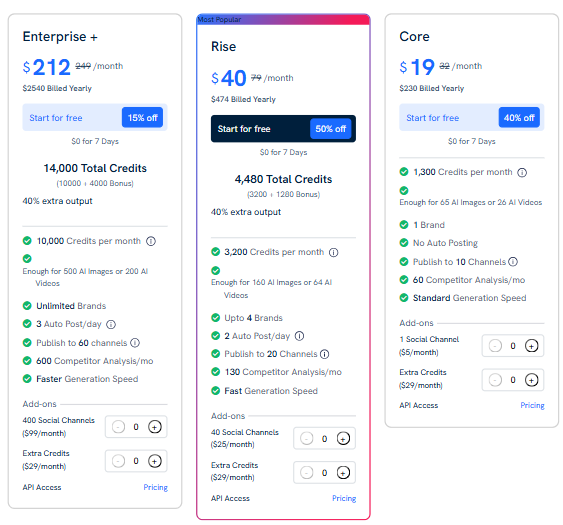Click the Most Popular banner label
This screenshot has width=563, height=525.
(x=219, y=19)
